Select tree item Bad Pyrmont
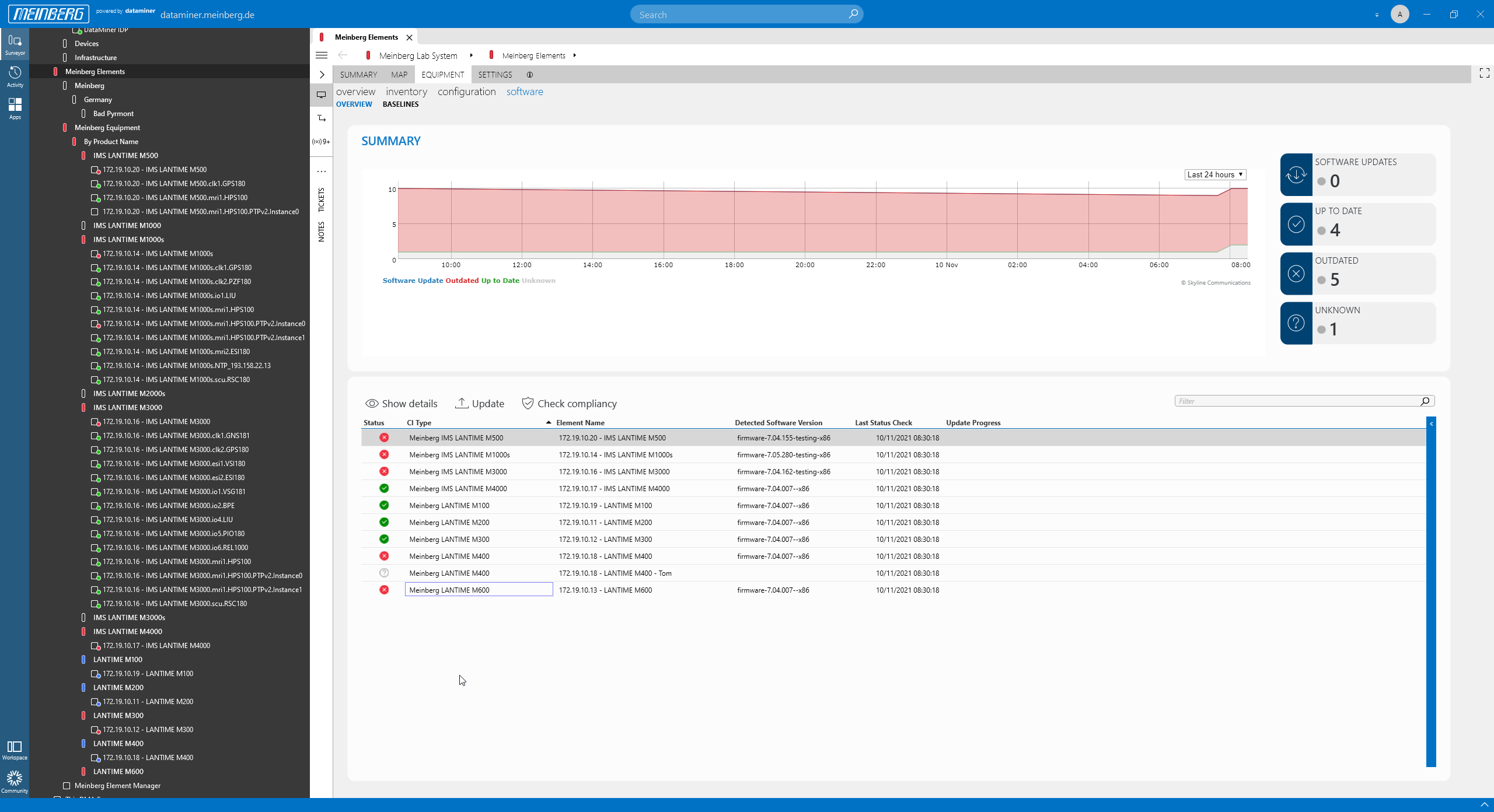Viewport: 1494px width, 812px height. 113,114
